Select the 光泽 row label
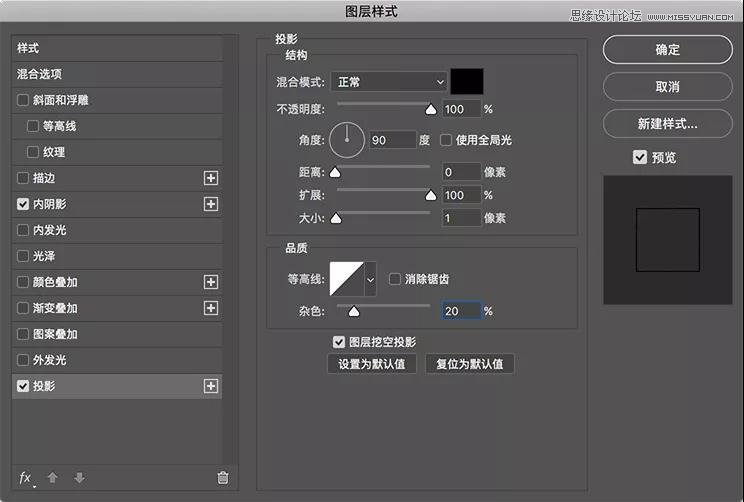The width and height of the screenshot is (744, 502). point(44,256)
